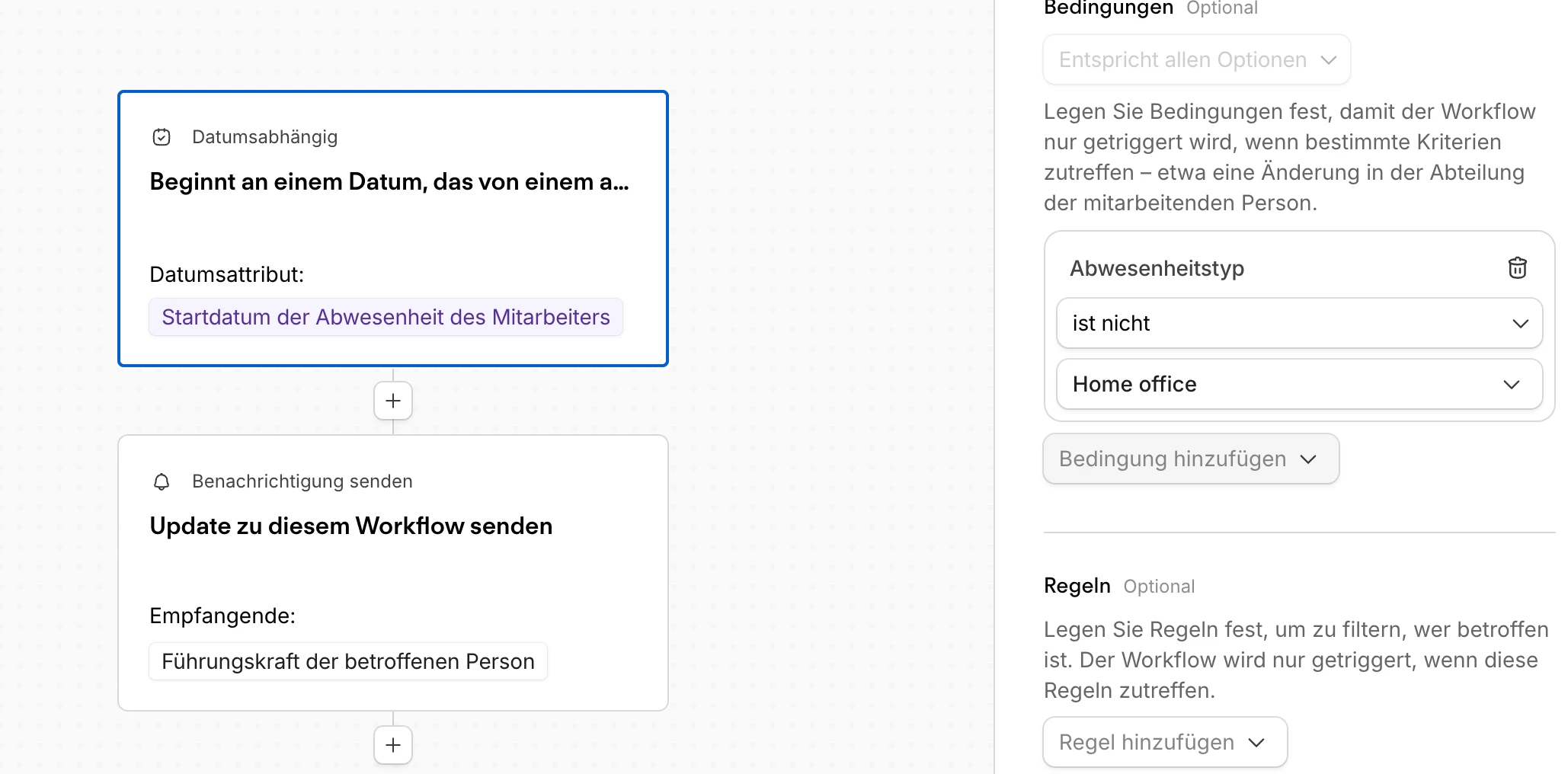Click the 'Abwesenheitstyp' condition label

pyautogui.click(x=1157, y=268)
